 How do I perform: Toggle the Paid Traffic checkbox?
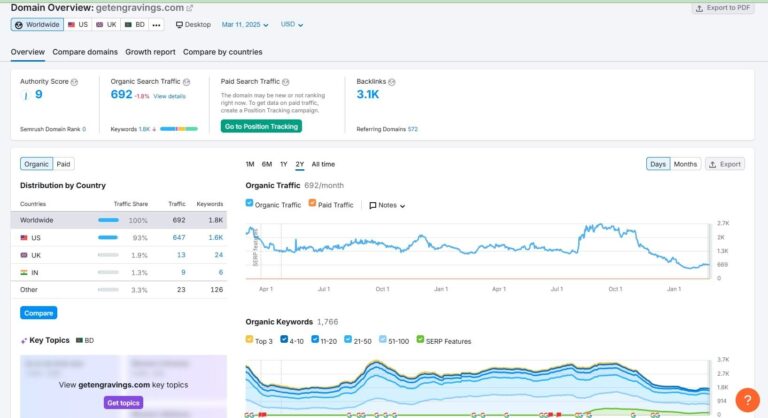311,204
